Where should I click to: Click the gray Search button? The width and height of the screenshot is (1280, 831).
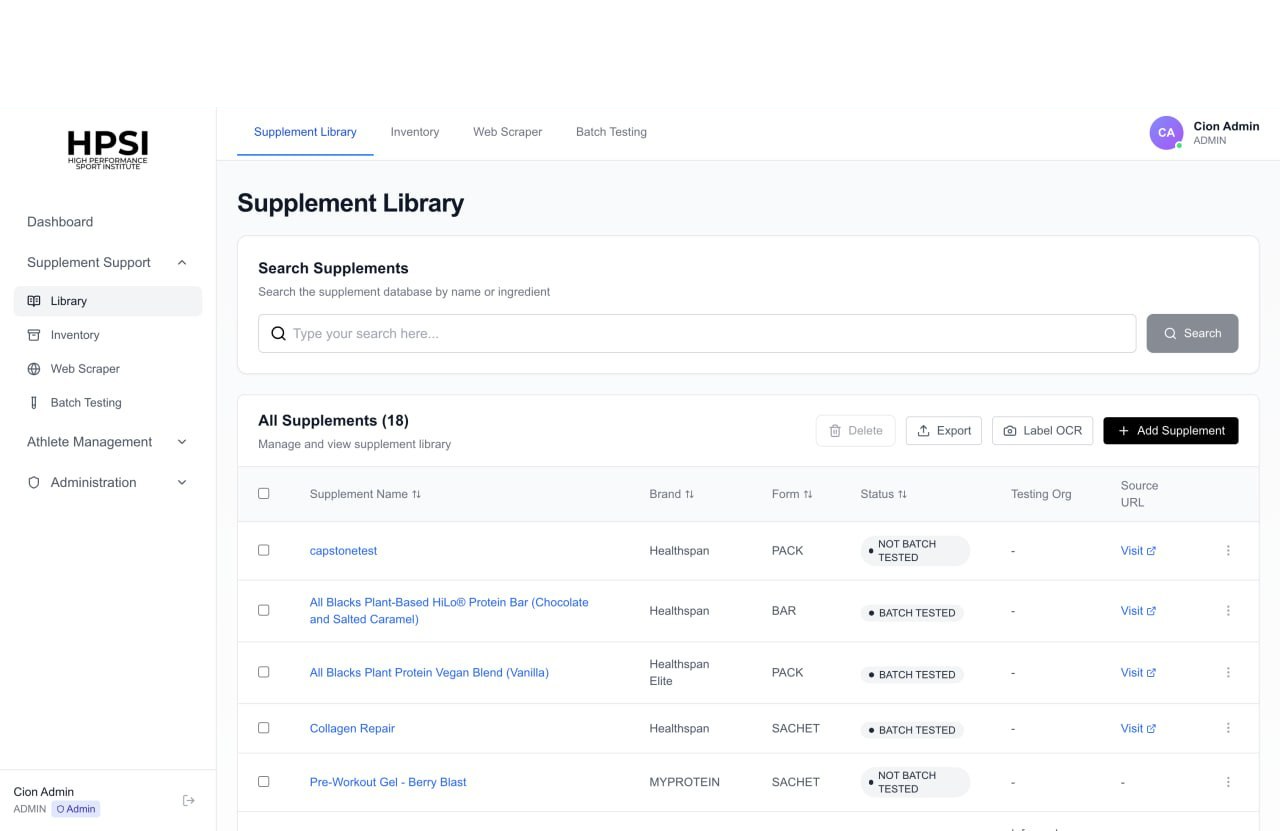coord(1192,334)
